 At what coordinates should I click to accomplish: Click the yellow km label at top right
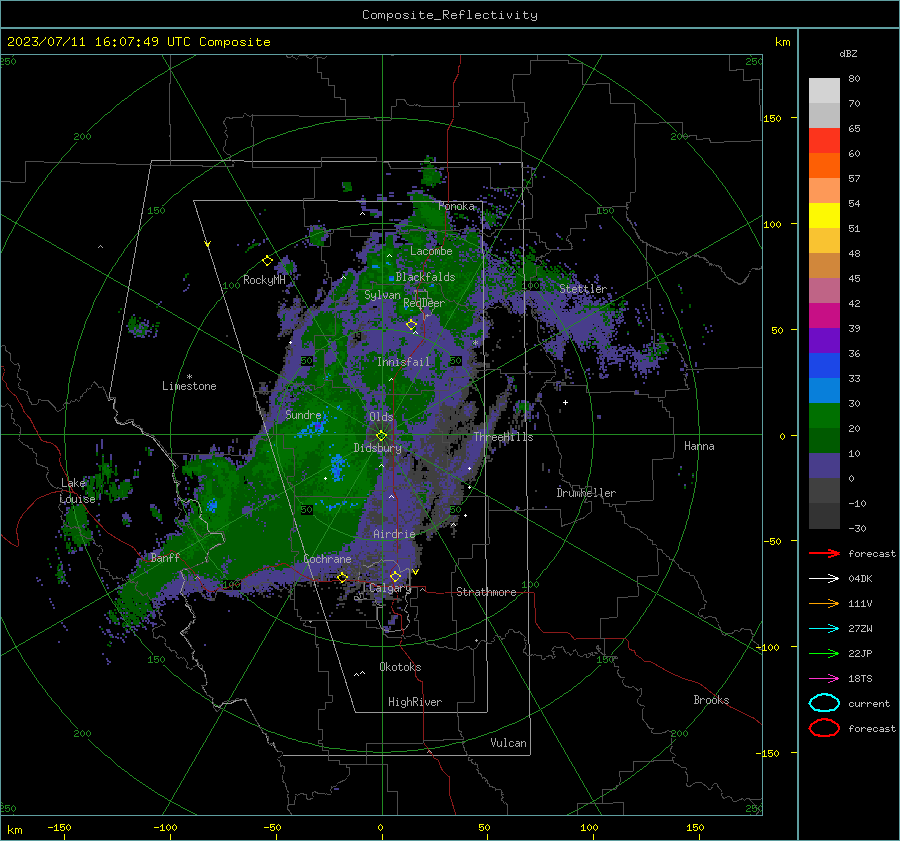pyautogui.click(x=782, y=42)
